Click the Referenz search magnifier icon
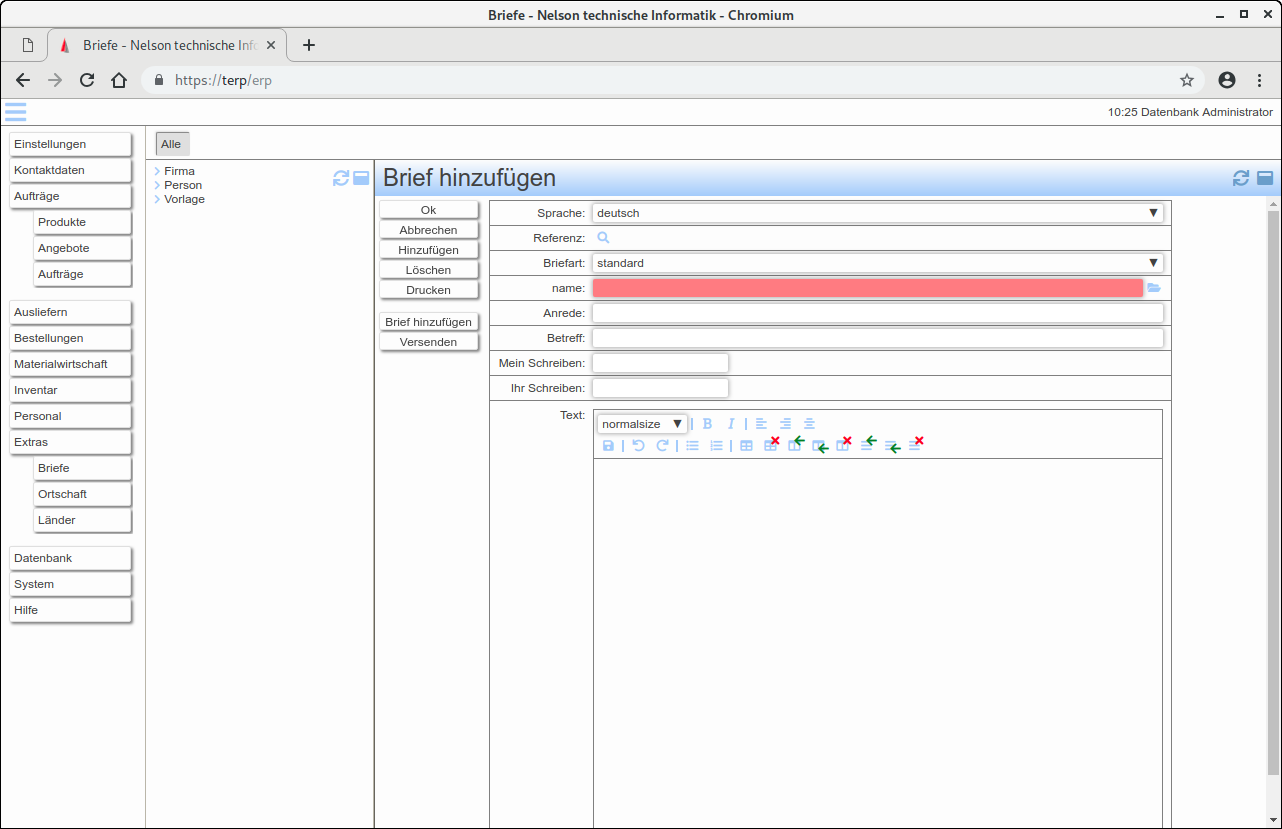The width and height of the screenshot is (1282, 829). [x=603, y=238]
